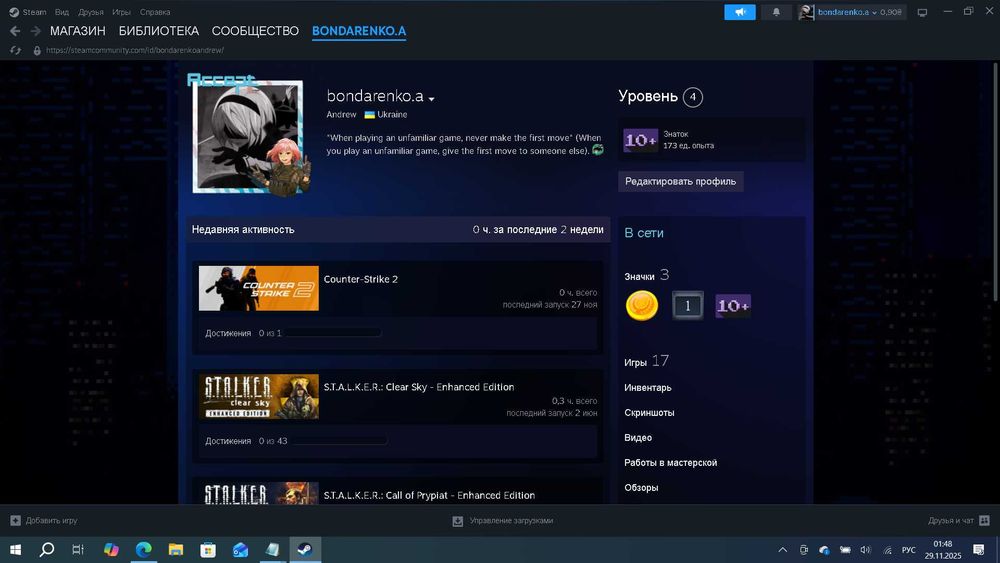Image resolution: width=1000 pixels, height=563 pixels.
Task: Open Обзоры link
Action: pyautogui.click(x=641, y=488)
